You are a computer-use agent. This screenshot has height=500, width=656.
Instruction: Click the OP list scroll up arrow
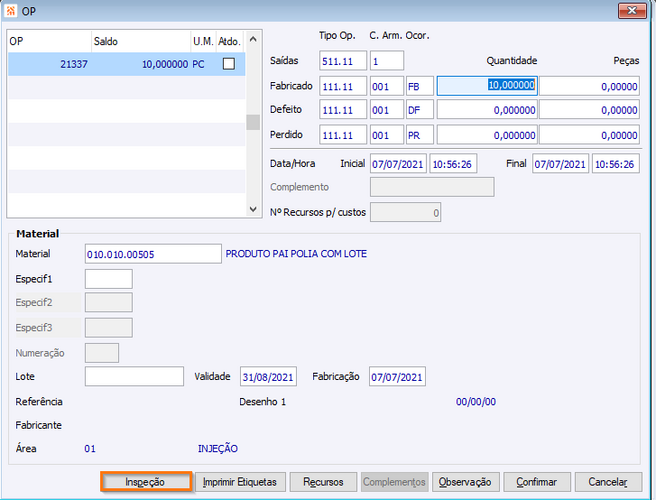[x=253, y=39]
